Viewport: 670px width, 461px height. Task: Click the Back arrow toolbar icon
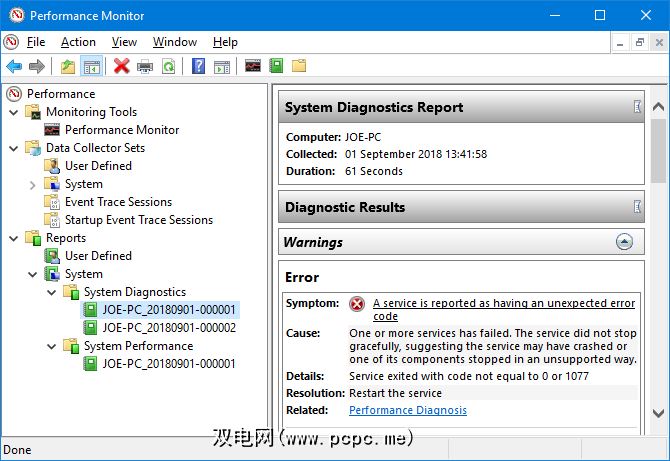click(14, 66)
